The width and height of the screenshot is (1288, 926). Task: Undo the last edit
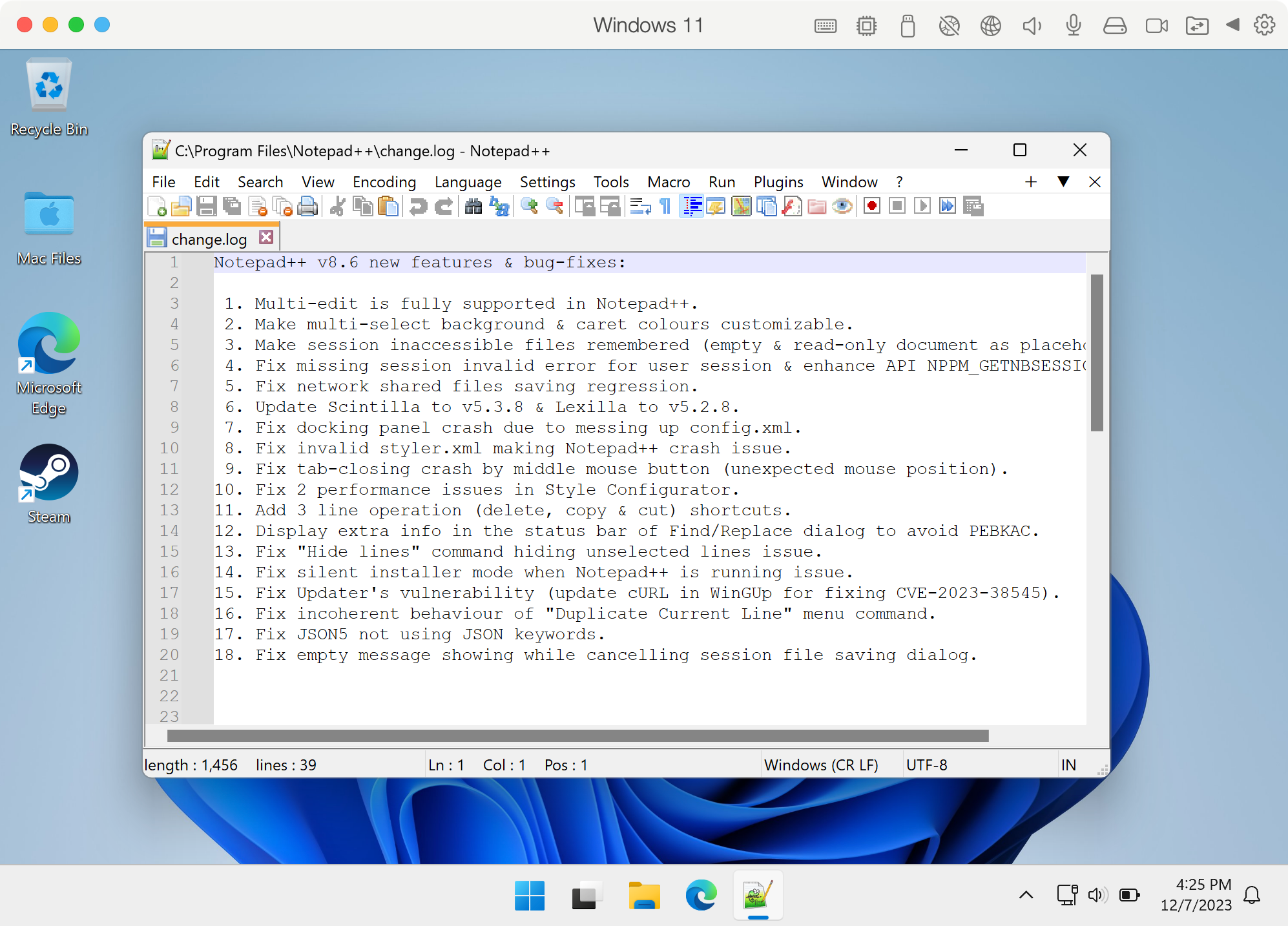(418, 206)
